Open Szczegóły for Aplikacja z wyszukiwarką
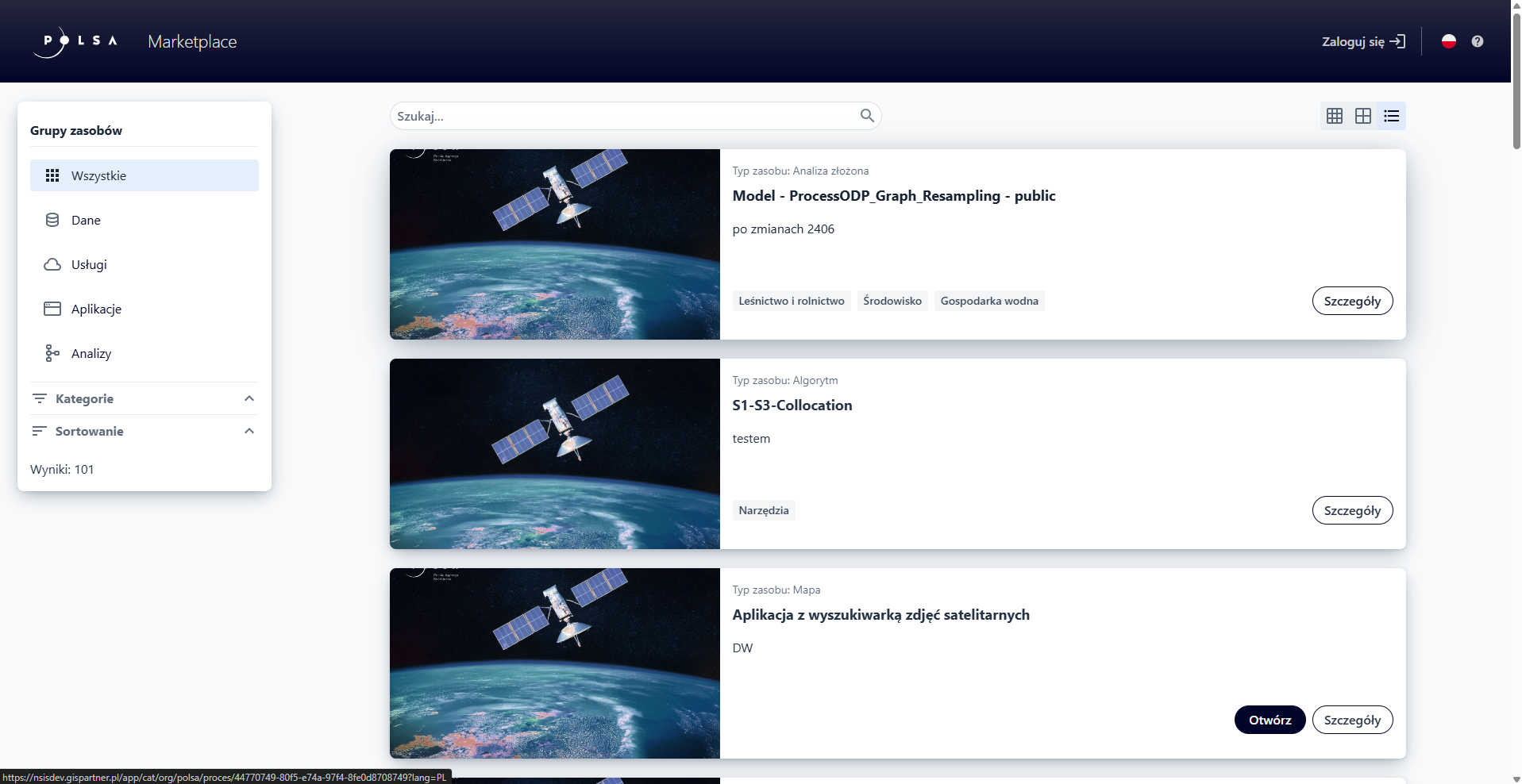Viewport: 1522px width, 784px height. (x=1352, y=720)
